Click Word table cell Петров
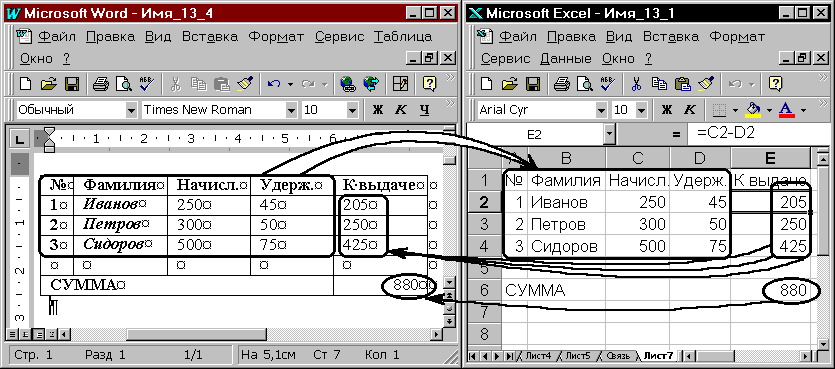The width and height of the screenshot is (835, 369). [121, 225]
